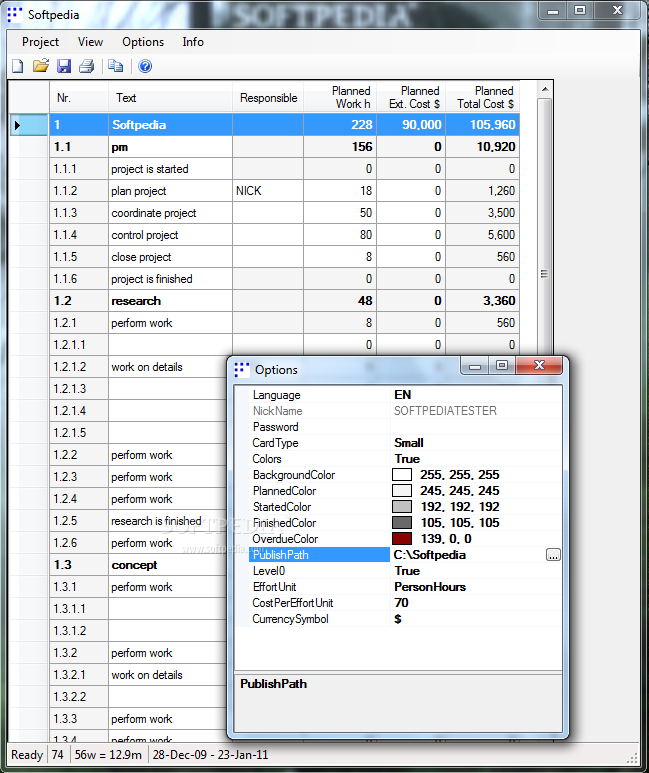Click the total cost cell 105,960
Image resolution: width=649 pixels, height=773 pixels.
click(483, 125)
